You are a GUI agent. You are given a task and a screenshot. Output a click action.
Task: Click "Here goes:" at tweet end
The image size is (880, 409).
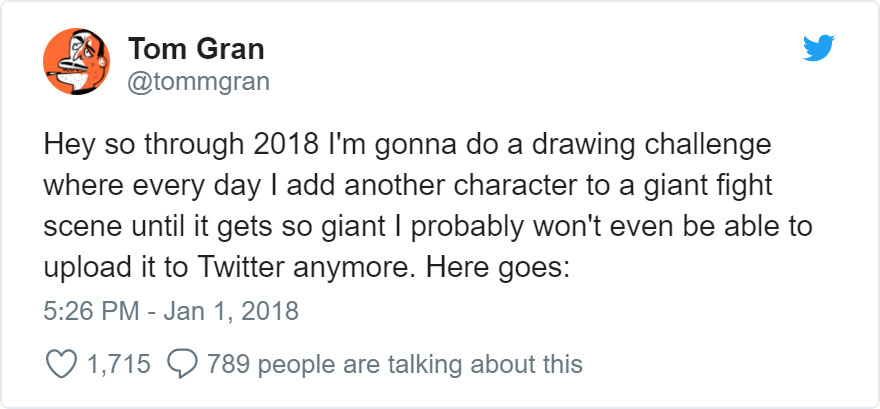tap(497, 269)
